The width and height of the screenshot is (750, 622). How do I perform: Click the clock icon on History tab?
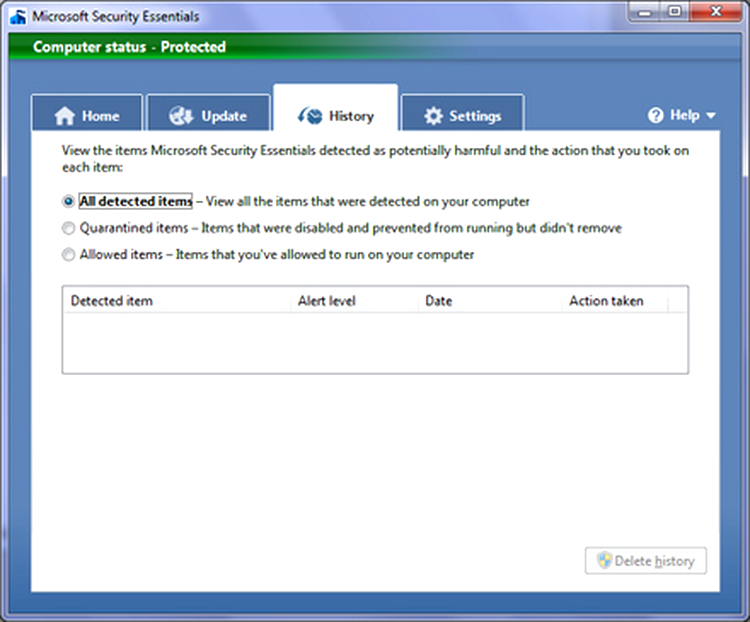pos(310,116)
